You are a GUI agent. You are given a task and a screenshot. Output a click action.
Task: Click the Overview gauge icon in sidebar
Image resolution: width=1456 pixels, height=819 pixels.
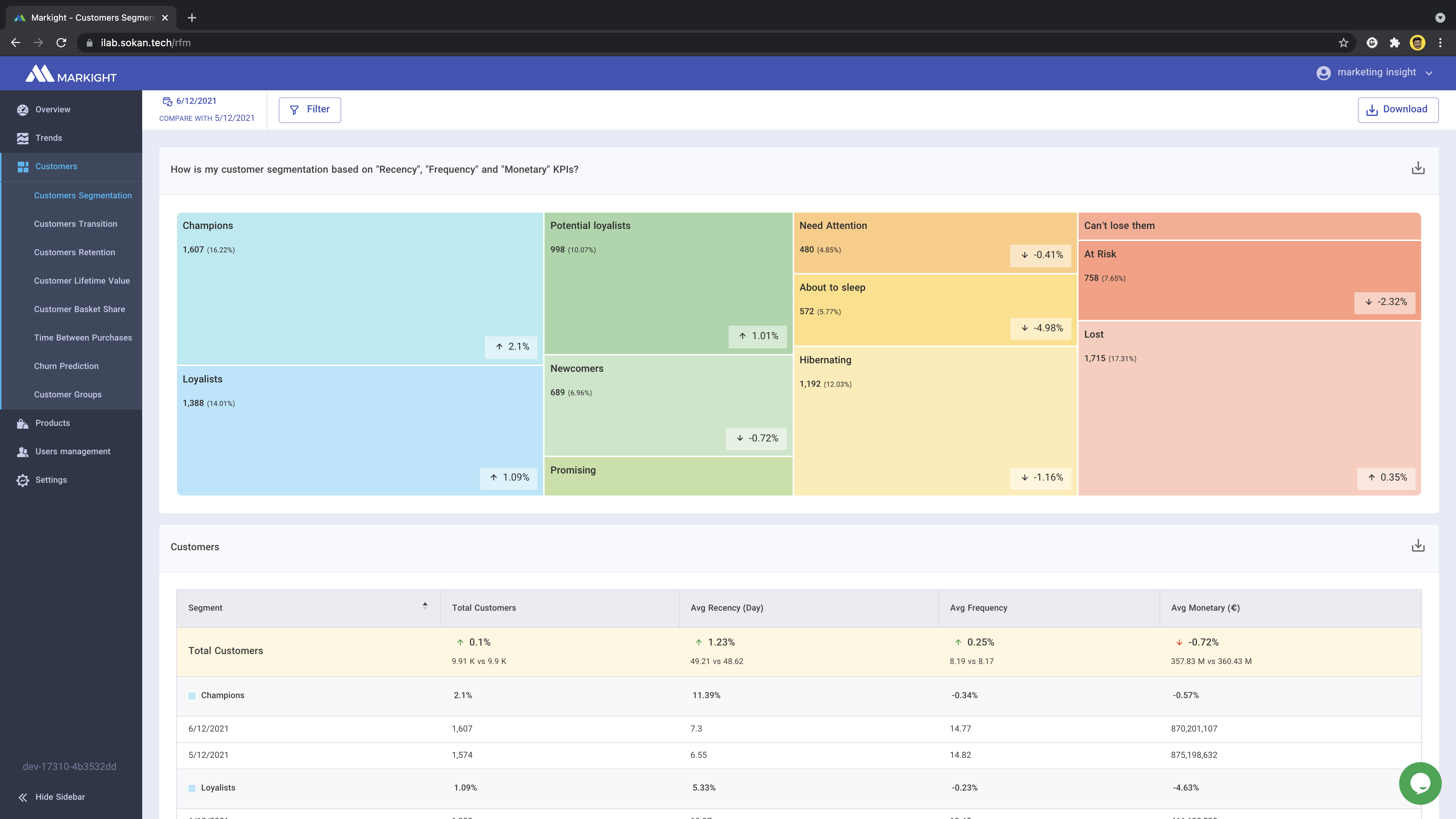coord(23,109)
